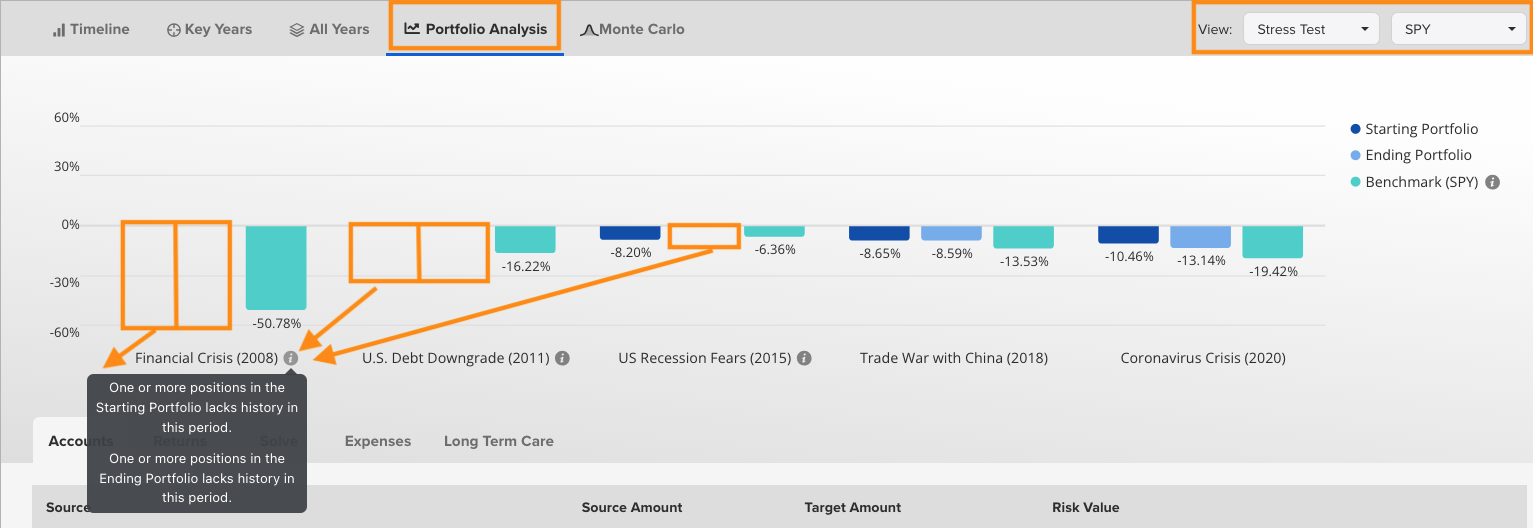Image resolution: width=1533 pixels, height=528 pixels.
Task: Toggle the Starting Portfolio legend series
Action: click(x=1414, y=129)
